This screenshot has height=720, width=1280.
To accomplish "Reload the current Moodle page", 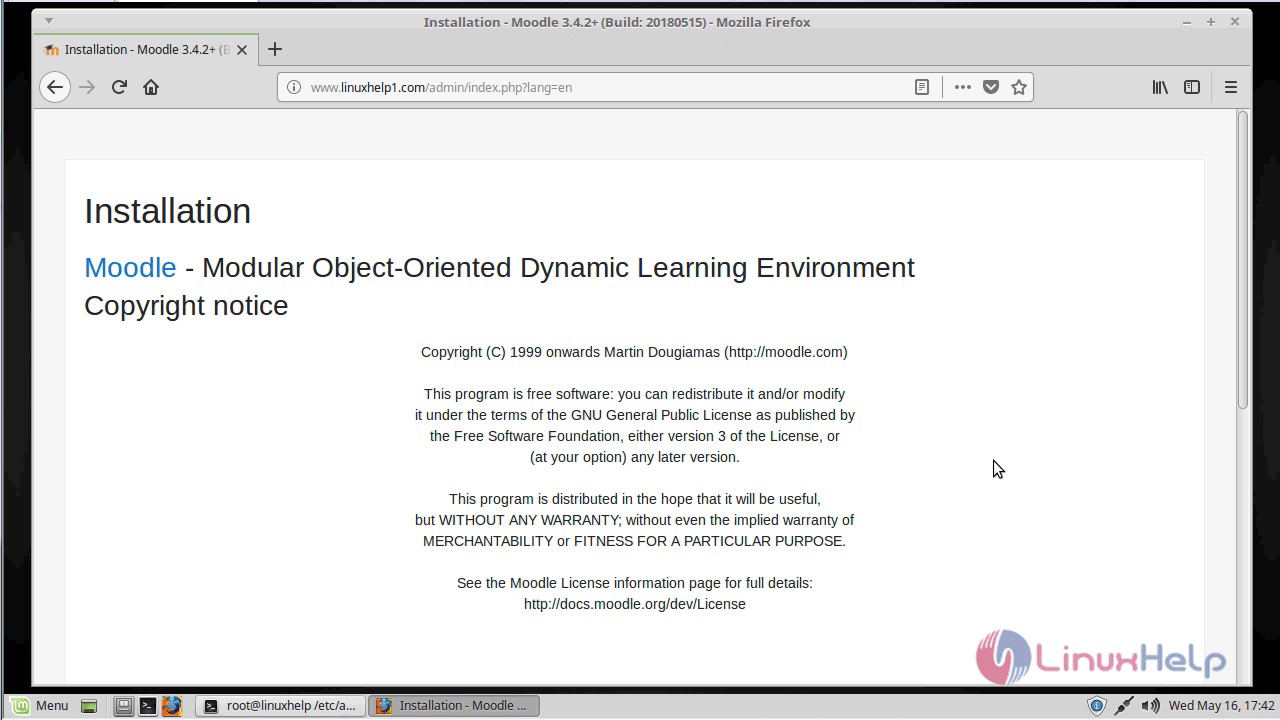I will point(119,87).
